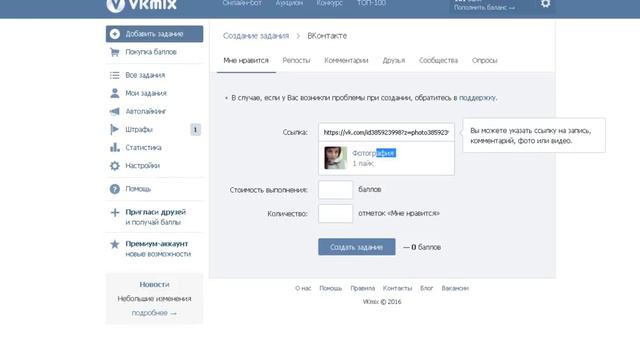The width and height of the screenshot is (640, 360).
Task: Click the 1 лайк text
Action: [363, 163]
